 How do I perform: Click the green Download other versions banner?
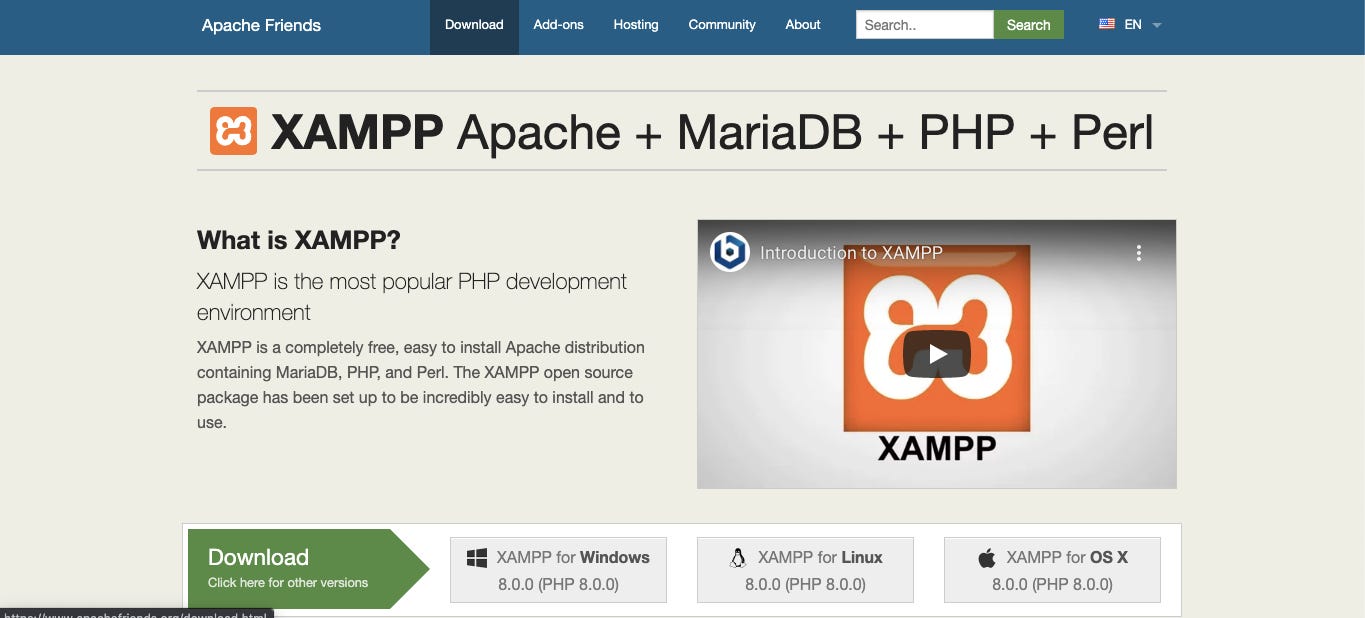[308, 569]
